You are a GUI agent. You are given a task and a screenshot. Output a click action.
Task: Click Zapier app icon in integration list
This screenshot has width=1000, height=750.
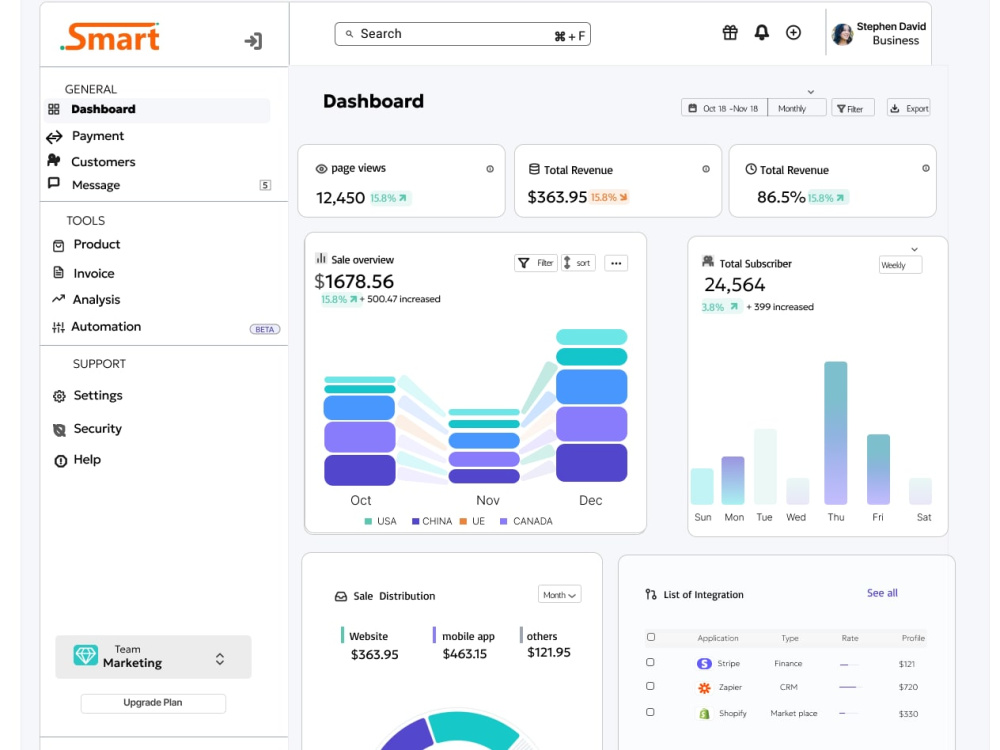tap(704, 688)
